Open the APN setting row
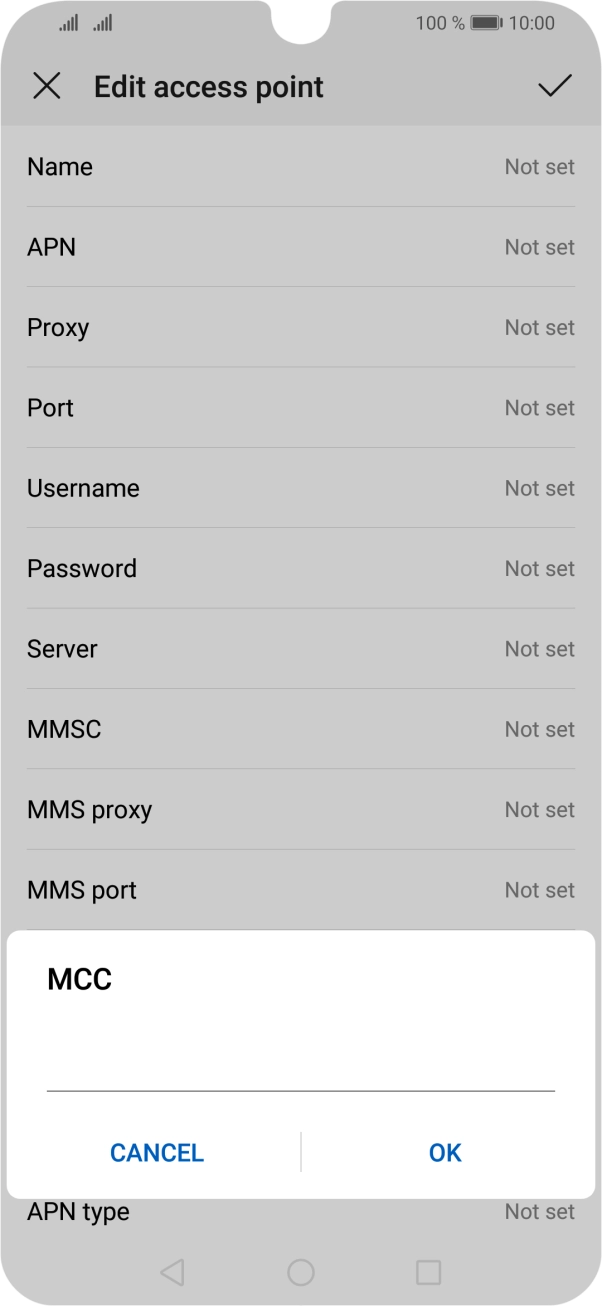The height and width of the screenshot is (1306, 602). [300, 247]
